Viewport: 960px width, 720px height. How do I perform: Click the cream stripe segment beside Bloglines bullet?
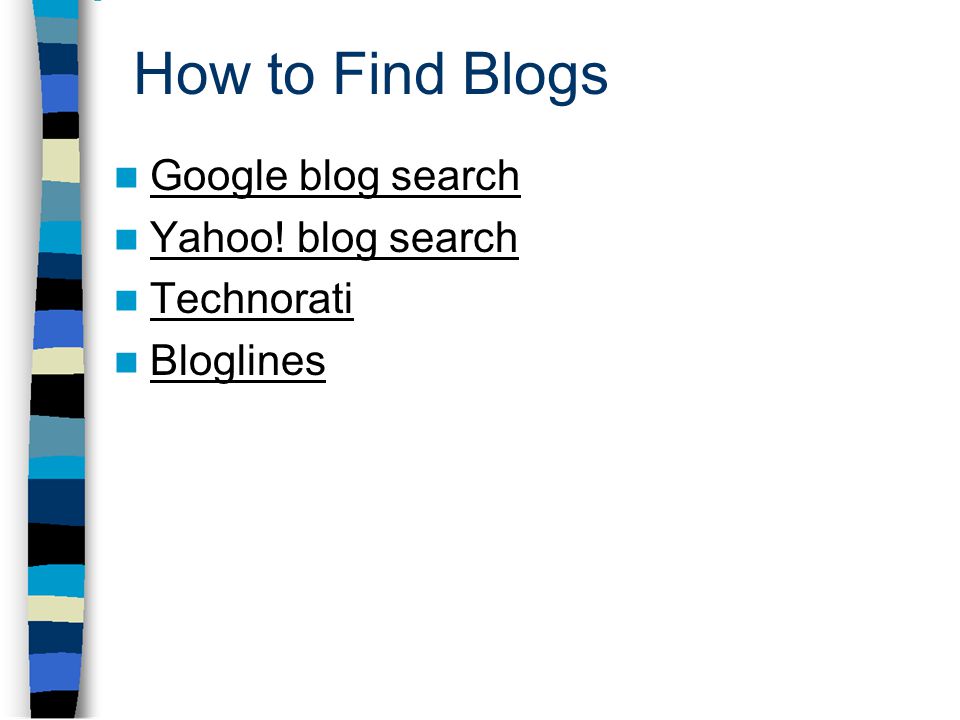(58, 361)
